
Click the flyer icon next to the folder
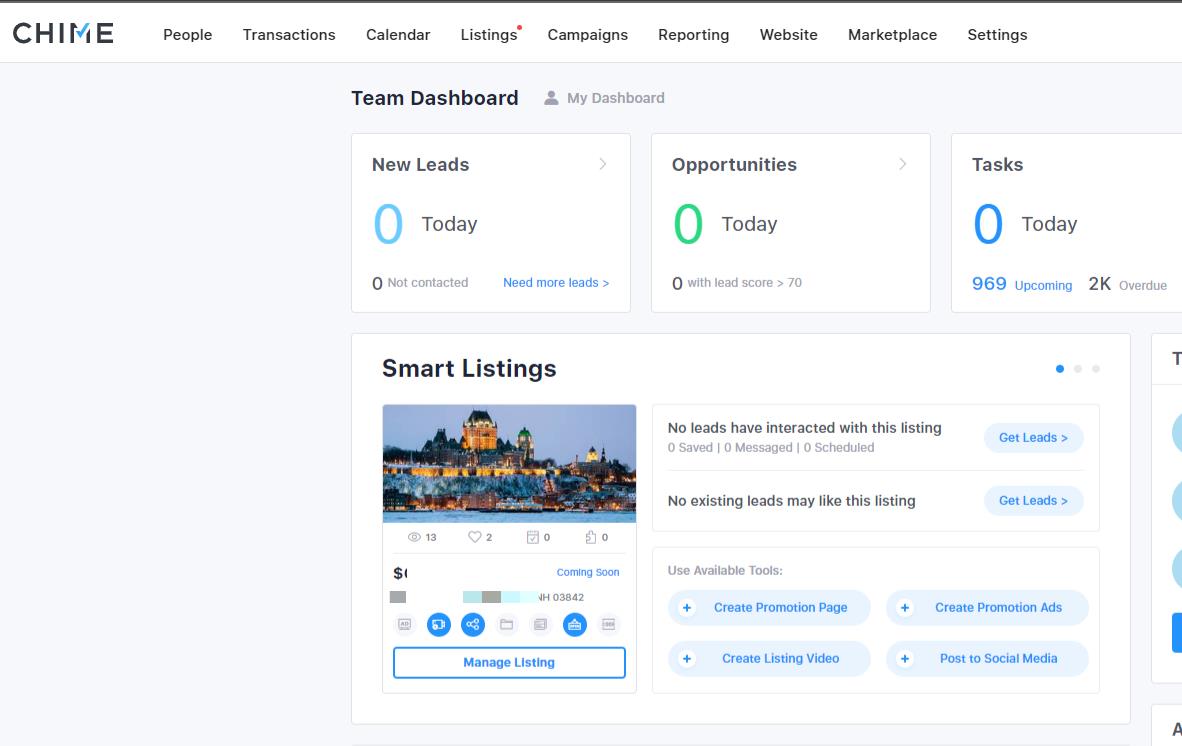pos(541,624)
